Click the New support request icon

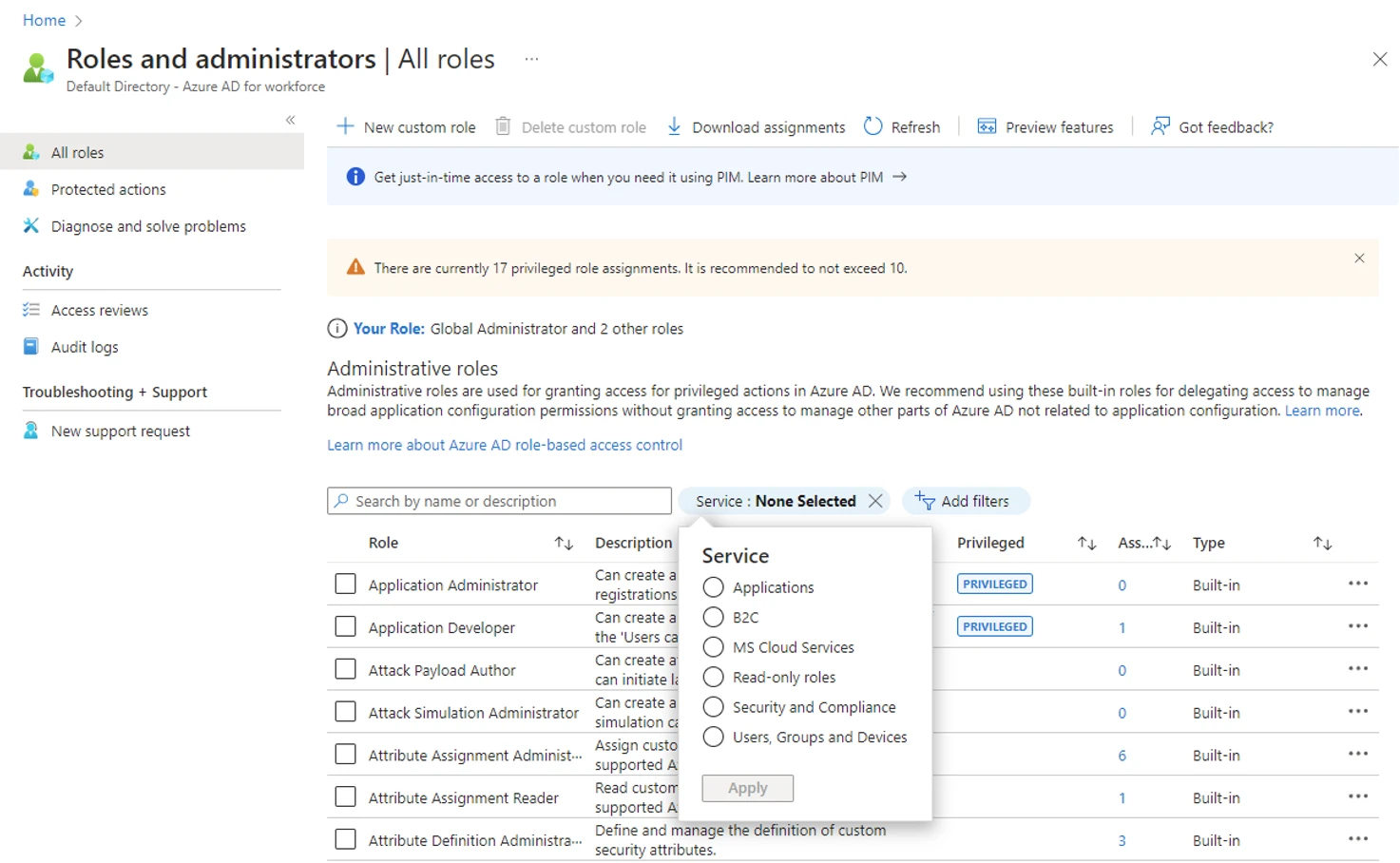31,431
